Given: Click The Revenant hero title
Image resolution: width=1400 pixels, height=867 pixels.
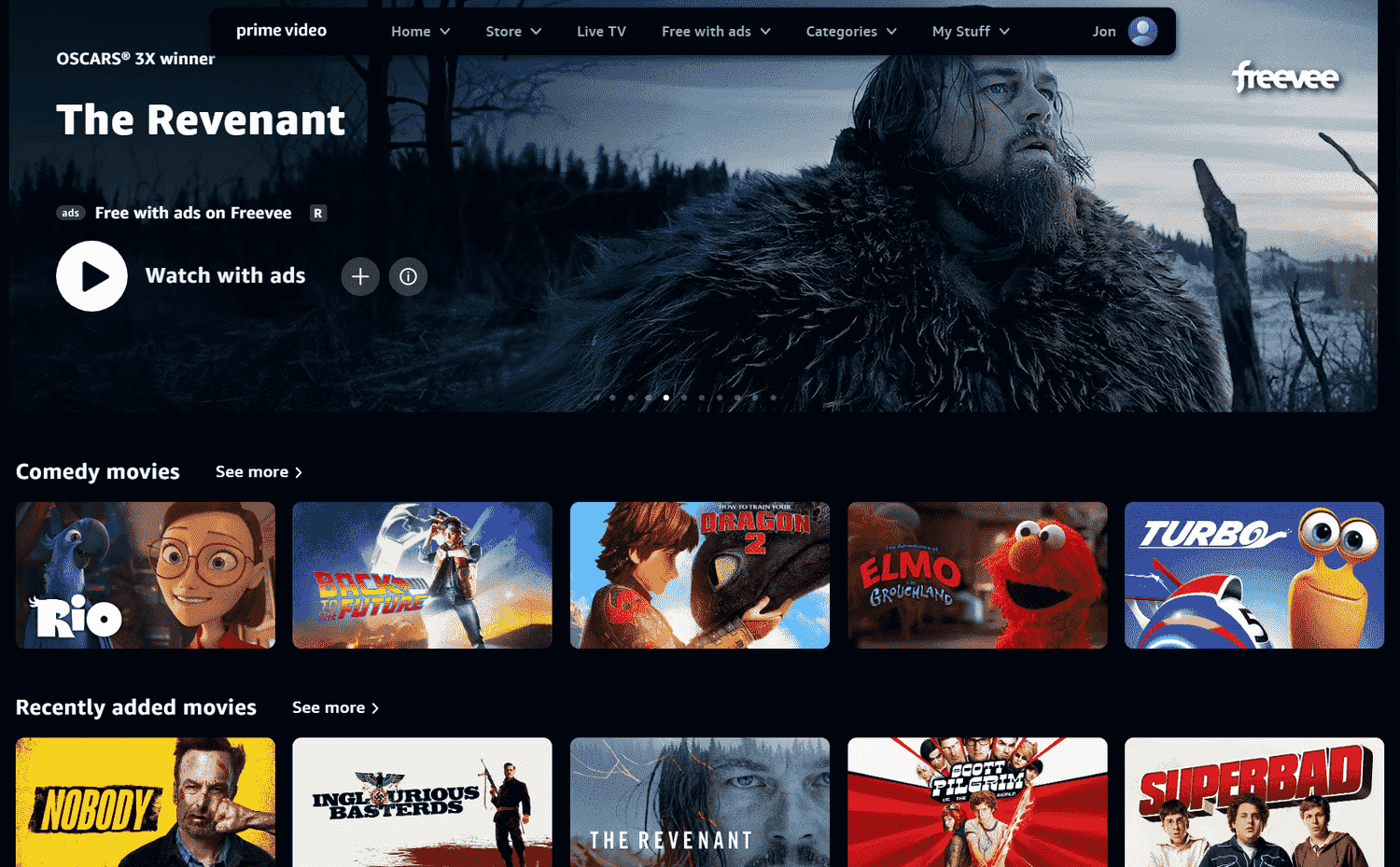Looking at the screenshot, I should click(x=201, y=120).
